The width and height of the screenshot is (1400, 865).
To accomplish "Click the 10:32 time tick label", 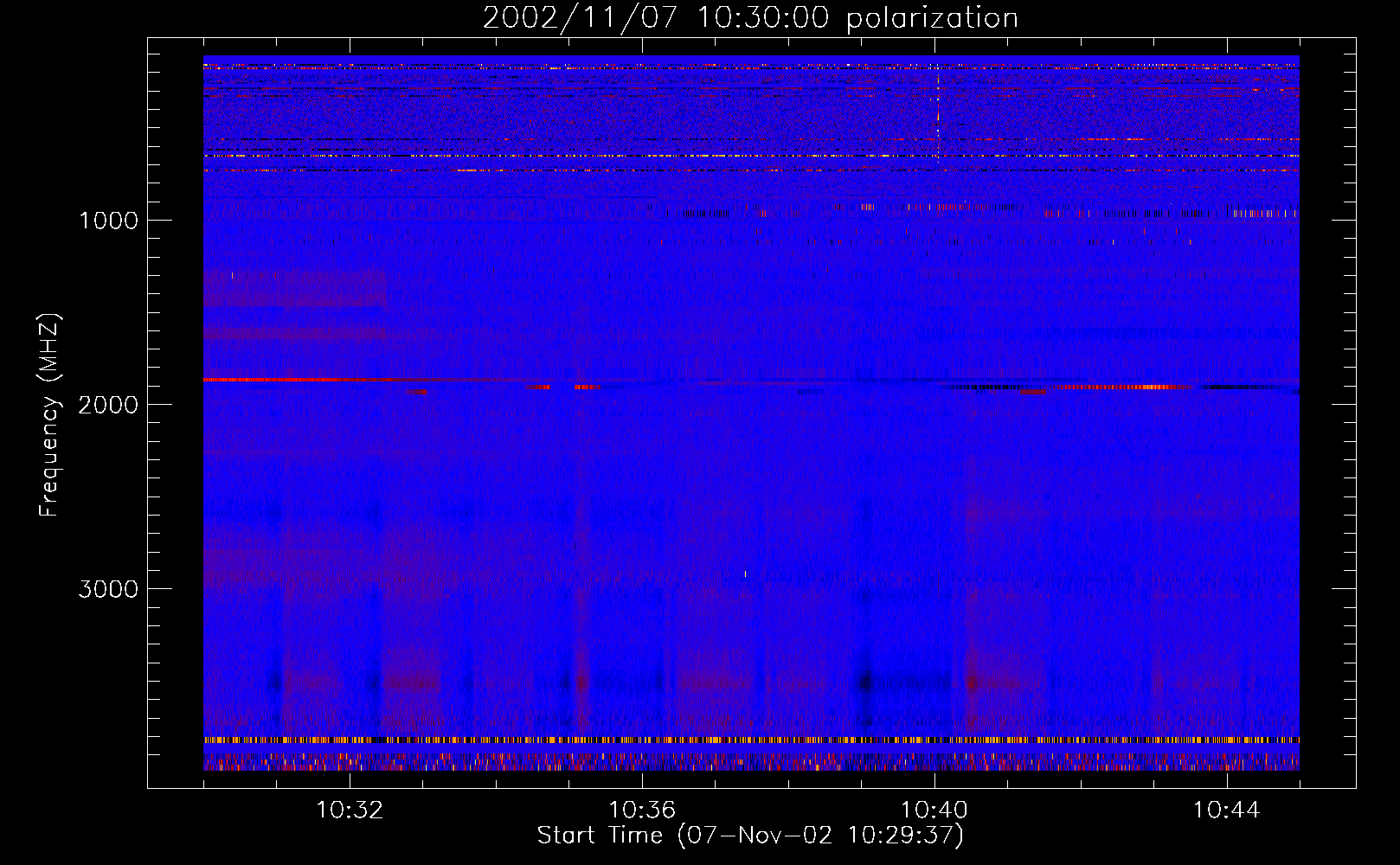I will 350,811.
